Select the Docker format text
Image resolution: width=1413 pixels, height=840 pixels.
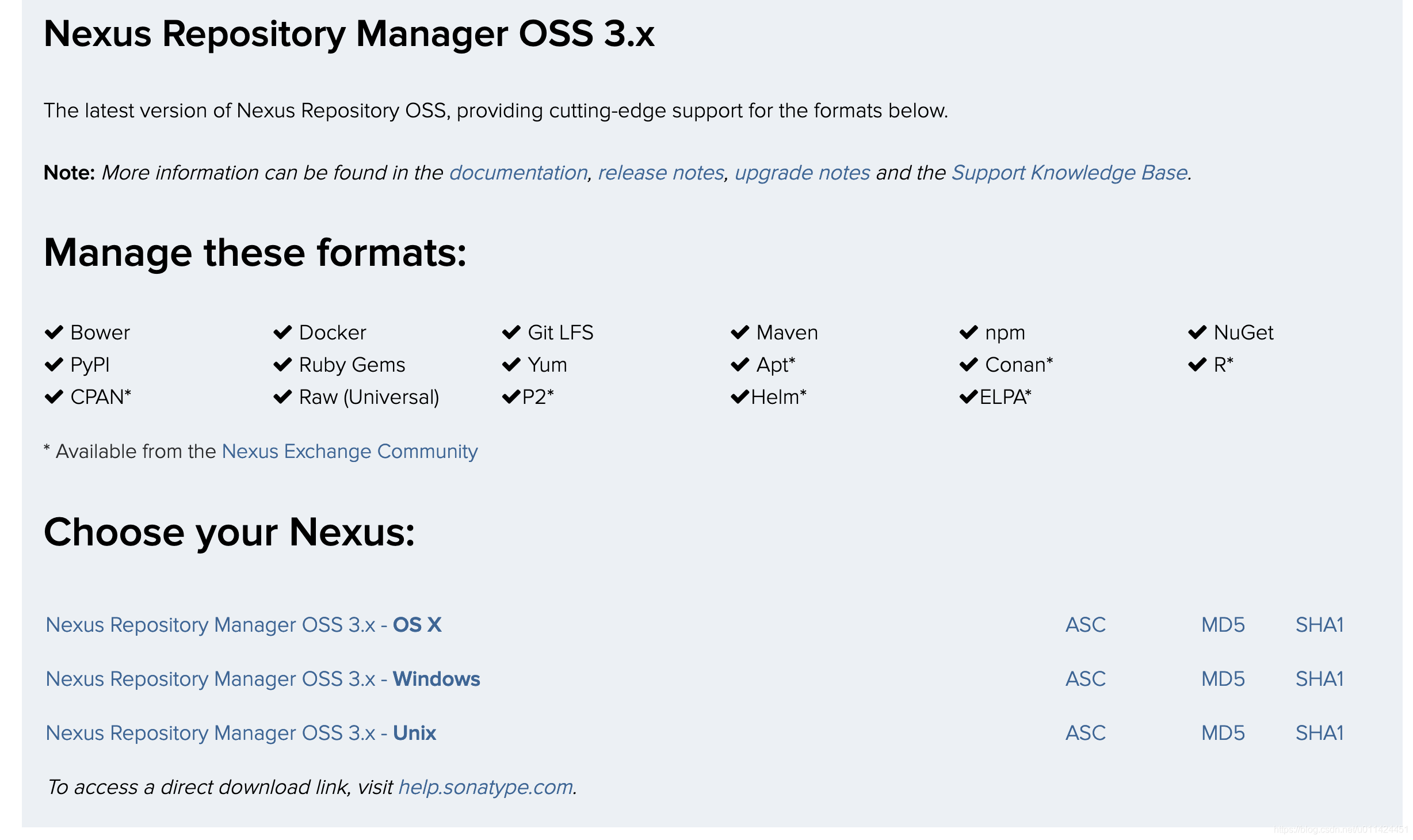pos(333,333)
